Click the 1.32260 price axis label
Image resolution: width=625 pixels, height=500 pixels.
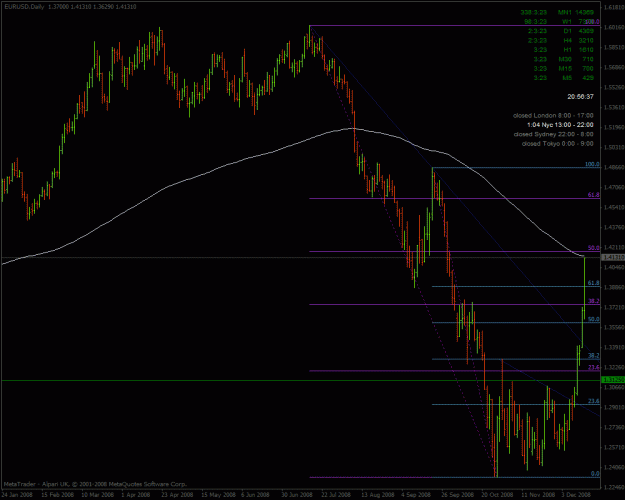click(614, 367)
